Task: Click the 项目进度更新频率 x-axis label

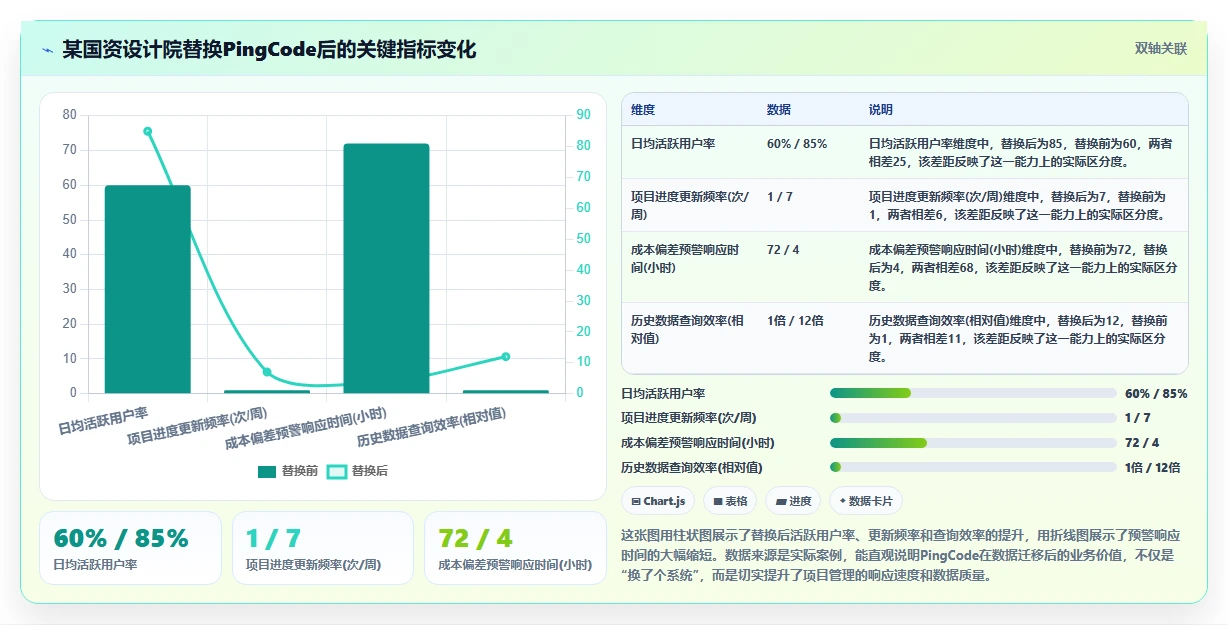Action: click(x=197, y=427)
